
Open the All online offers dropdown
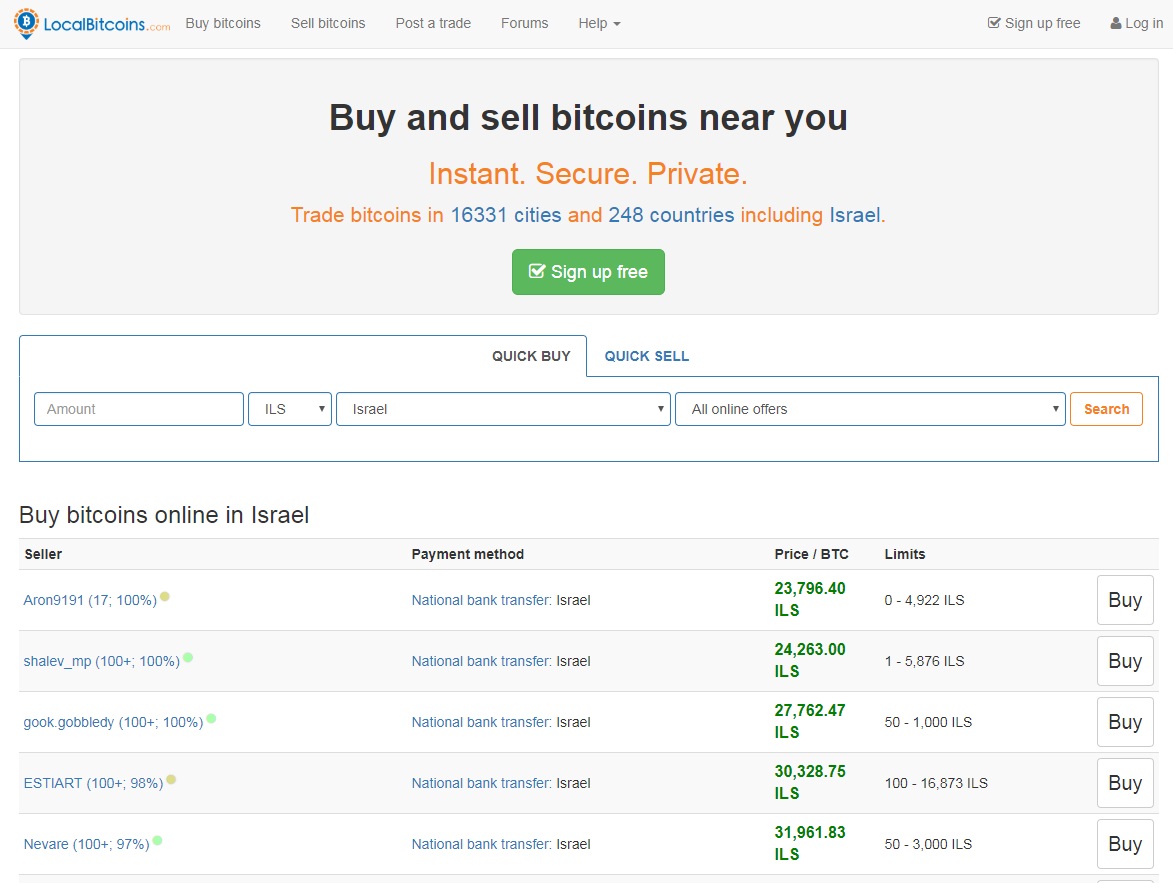(x=870, y=409)
